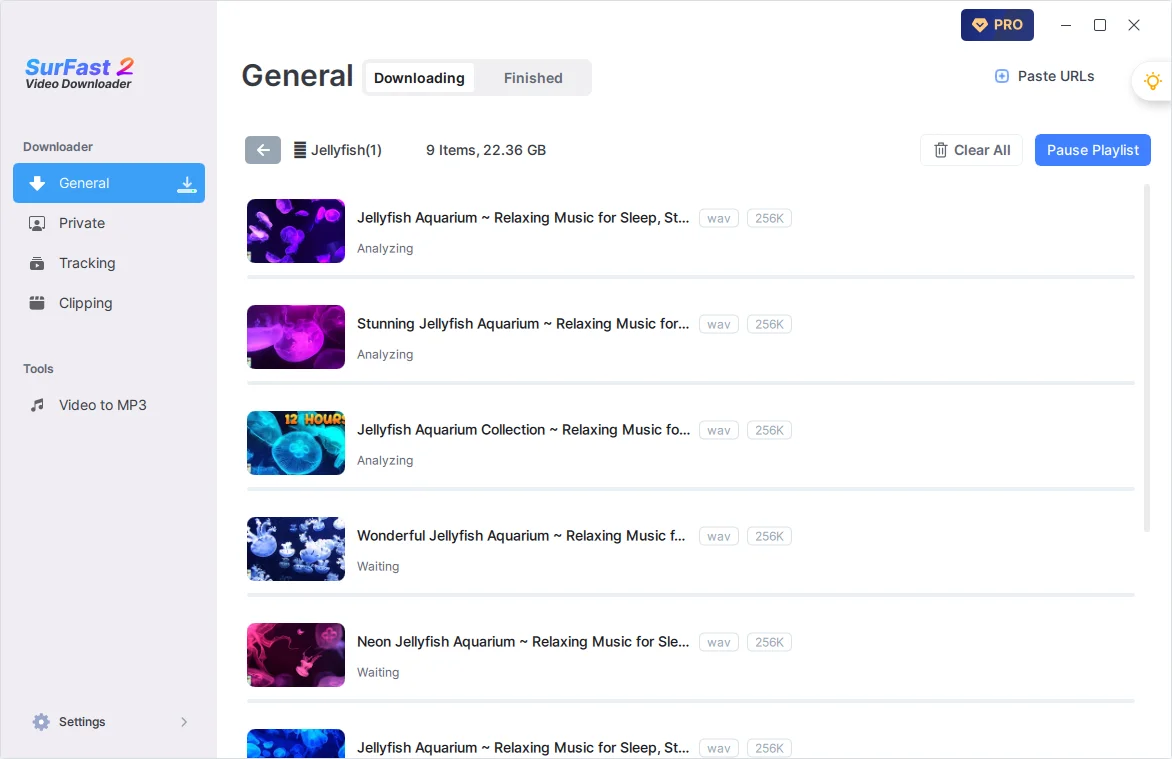Select the Wonderful Jellyfish Aquarium thumbnail

[296, 549]
